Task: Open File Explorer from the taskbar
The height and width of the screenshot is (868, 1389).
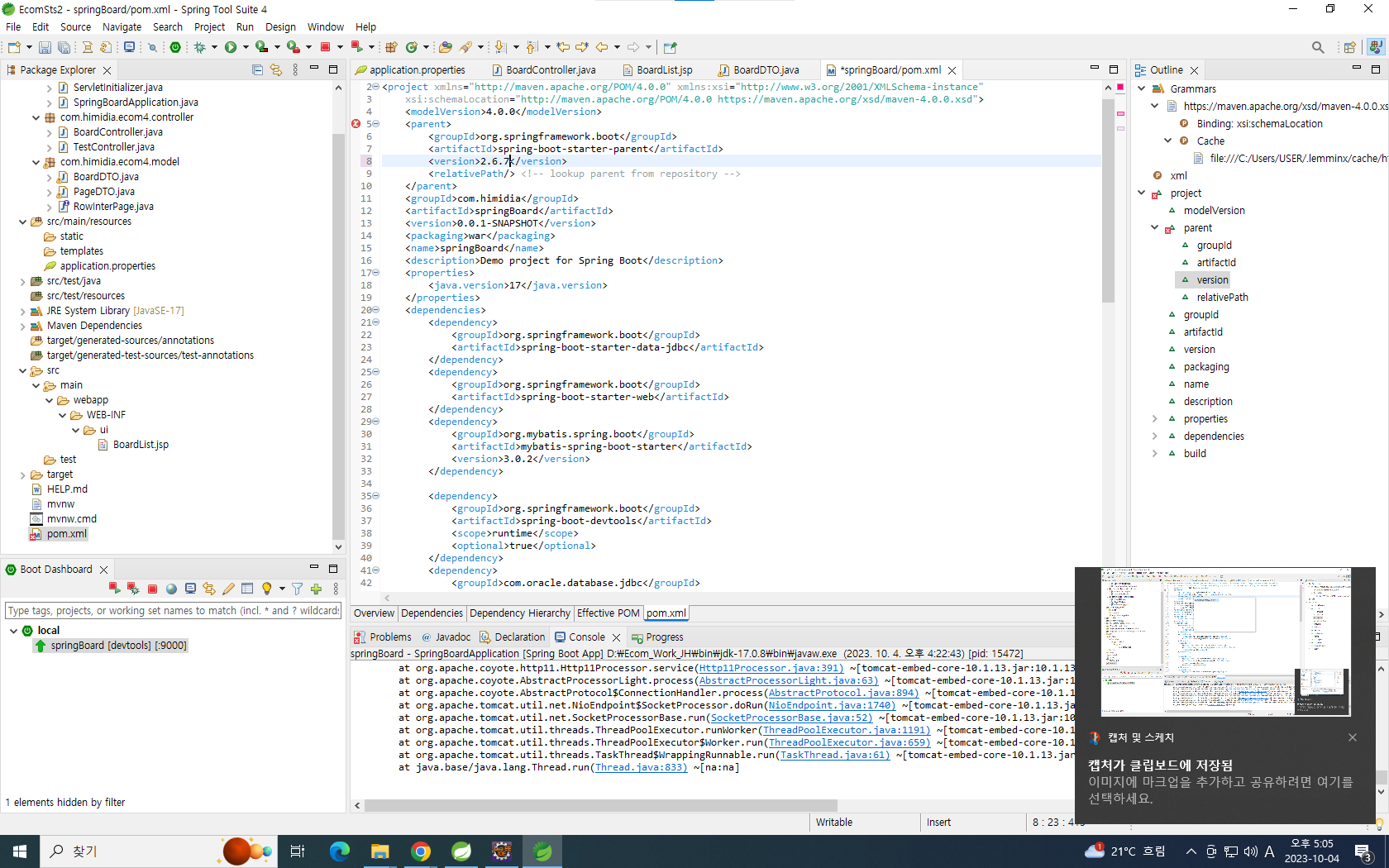Action: coord(380,851)
